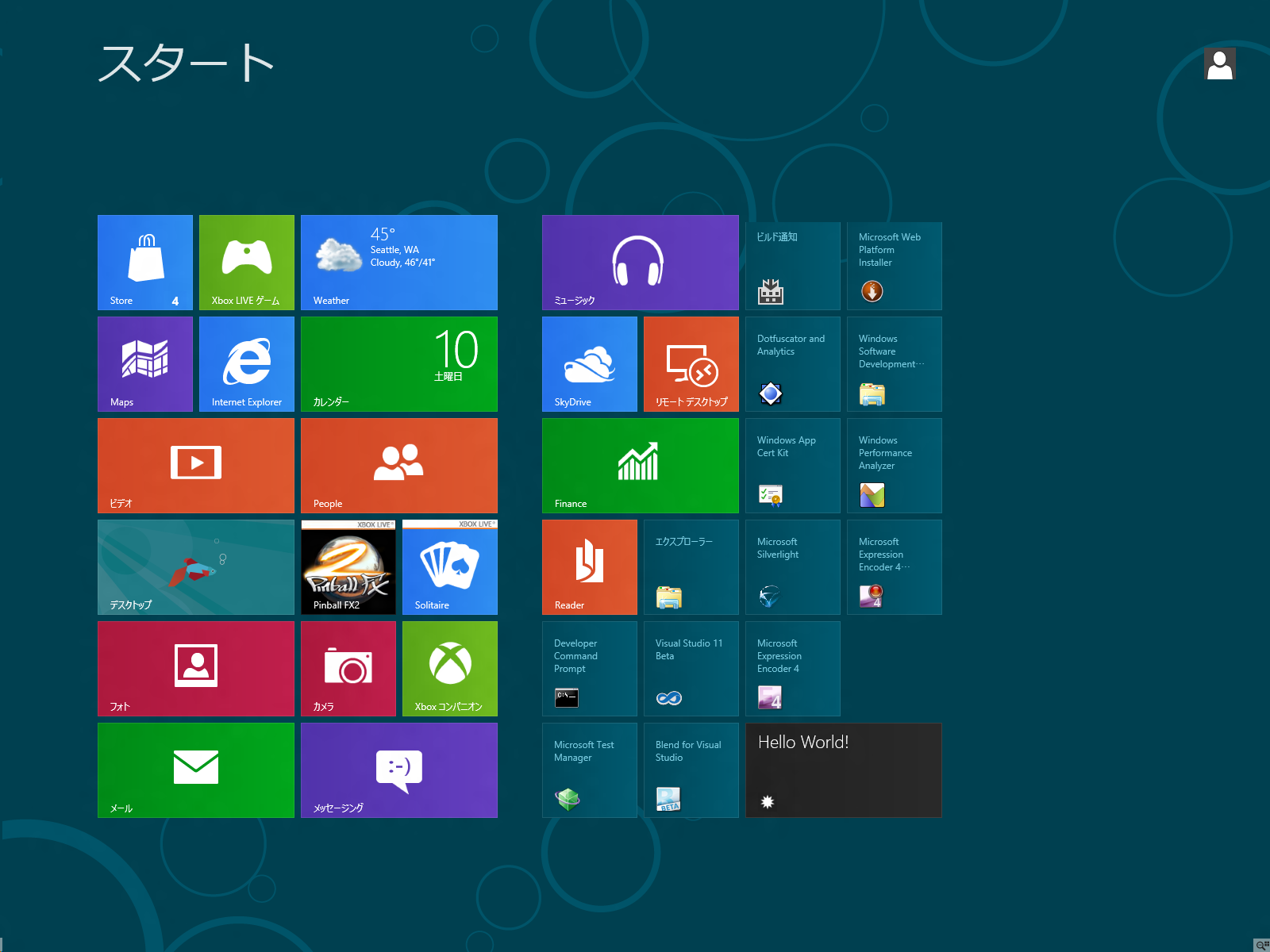Open the フォト photos tile
This screenshot has height=952, width=1270.
pos(196,669)
